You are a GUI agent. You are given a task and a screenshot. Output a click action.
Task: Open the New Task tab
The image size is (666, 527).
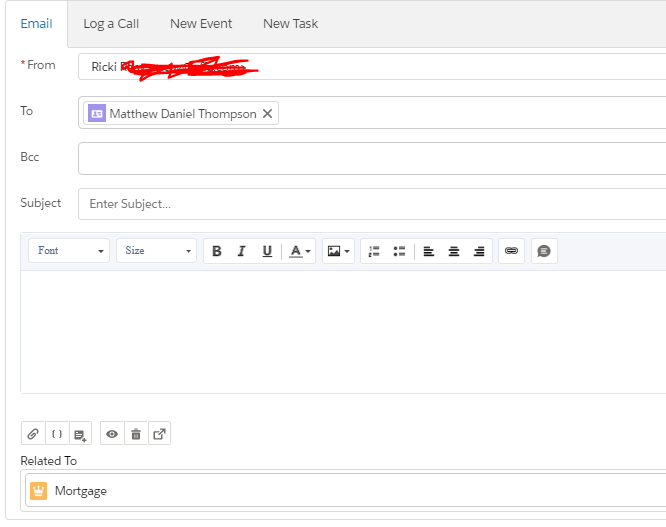tap(291, 24)
